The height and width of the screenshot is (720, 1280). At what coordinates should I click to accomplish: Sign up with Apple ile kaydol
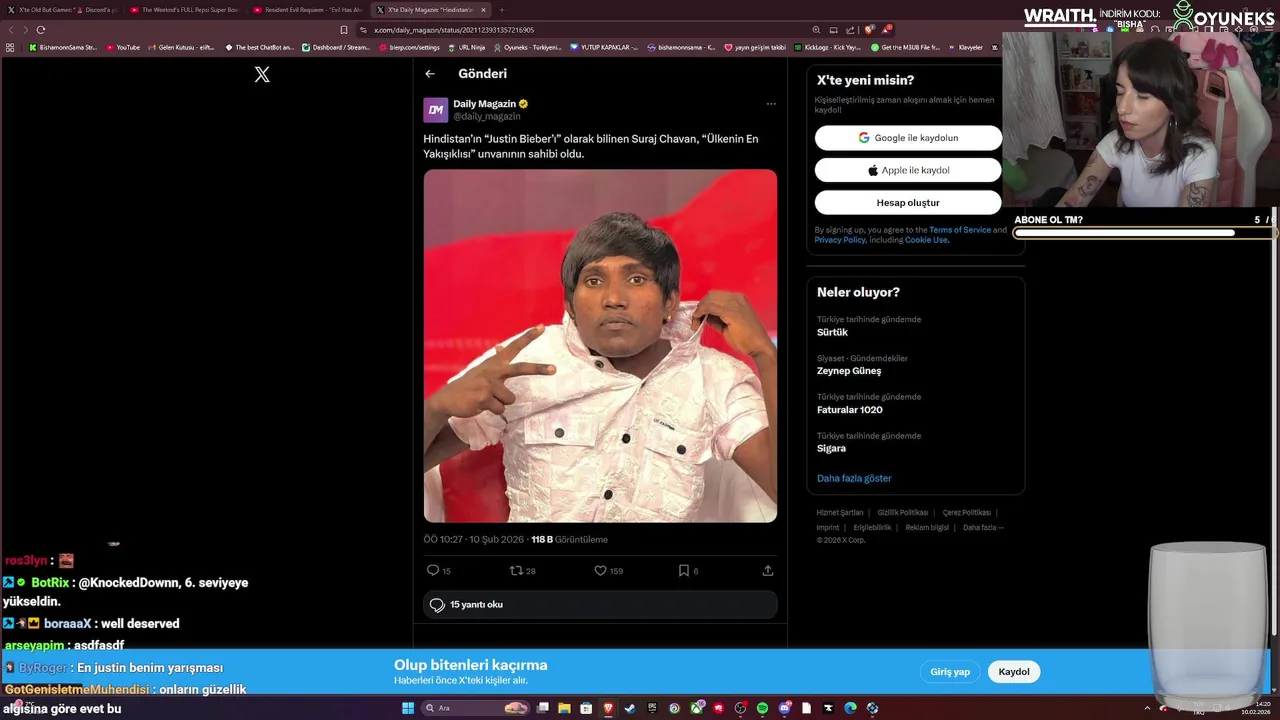(x=908, y=170)
